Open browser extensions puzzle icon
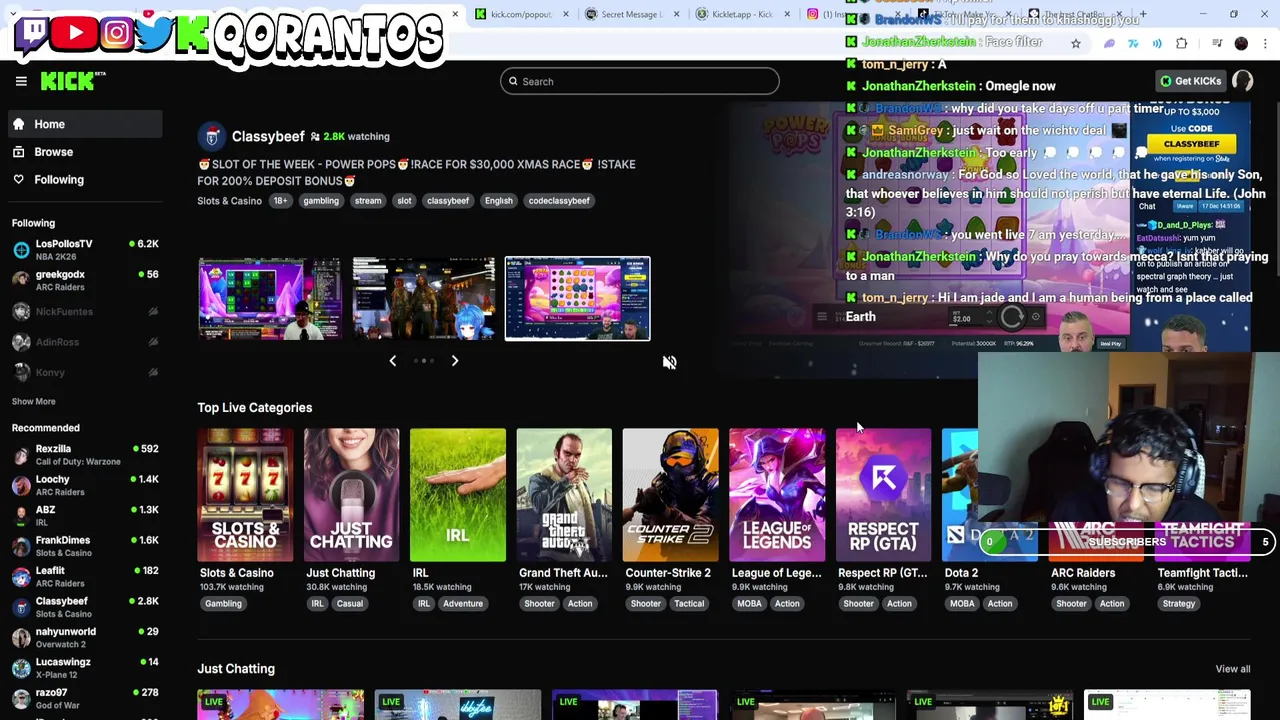 pos(1182,44)
